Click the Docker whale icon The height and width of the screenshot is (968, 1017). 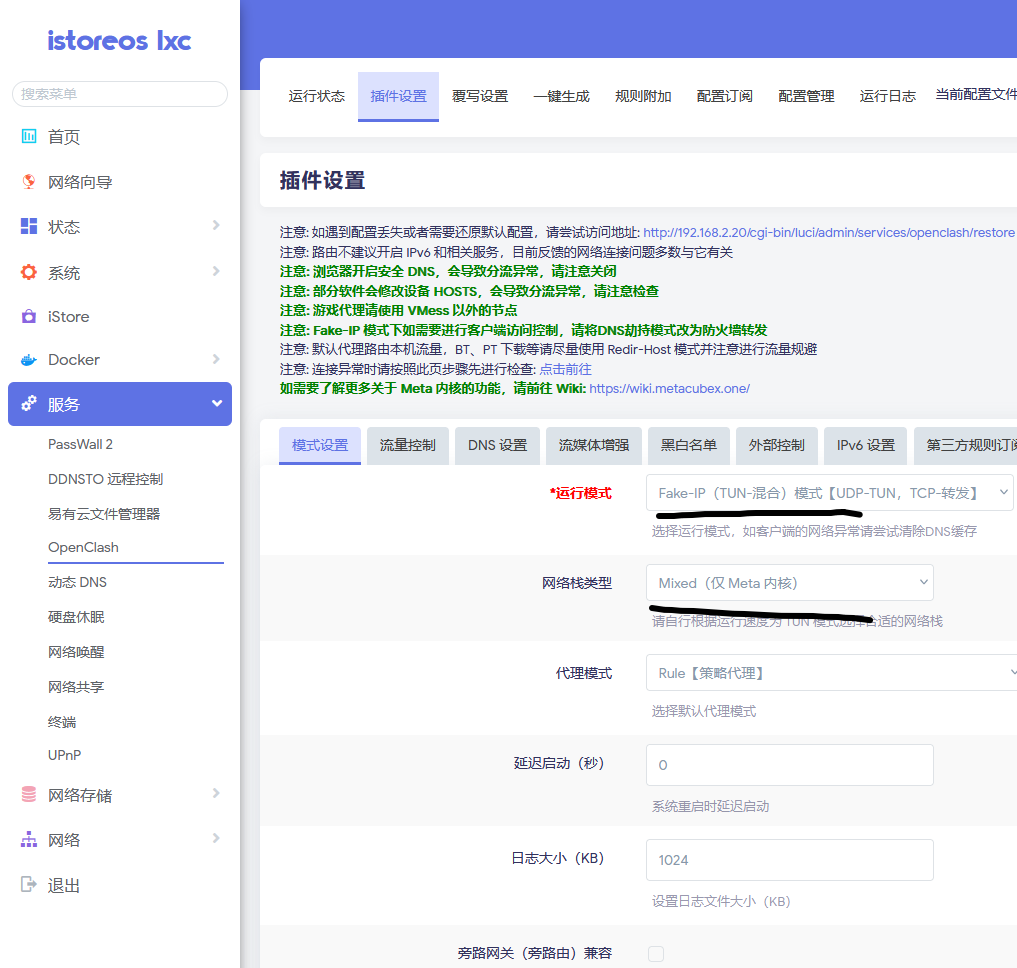click(x=29, y=359)
